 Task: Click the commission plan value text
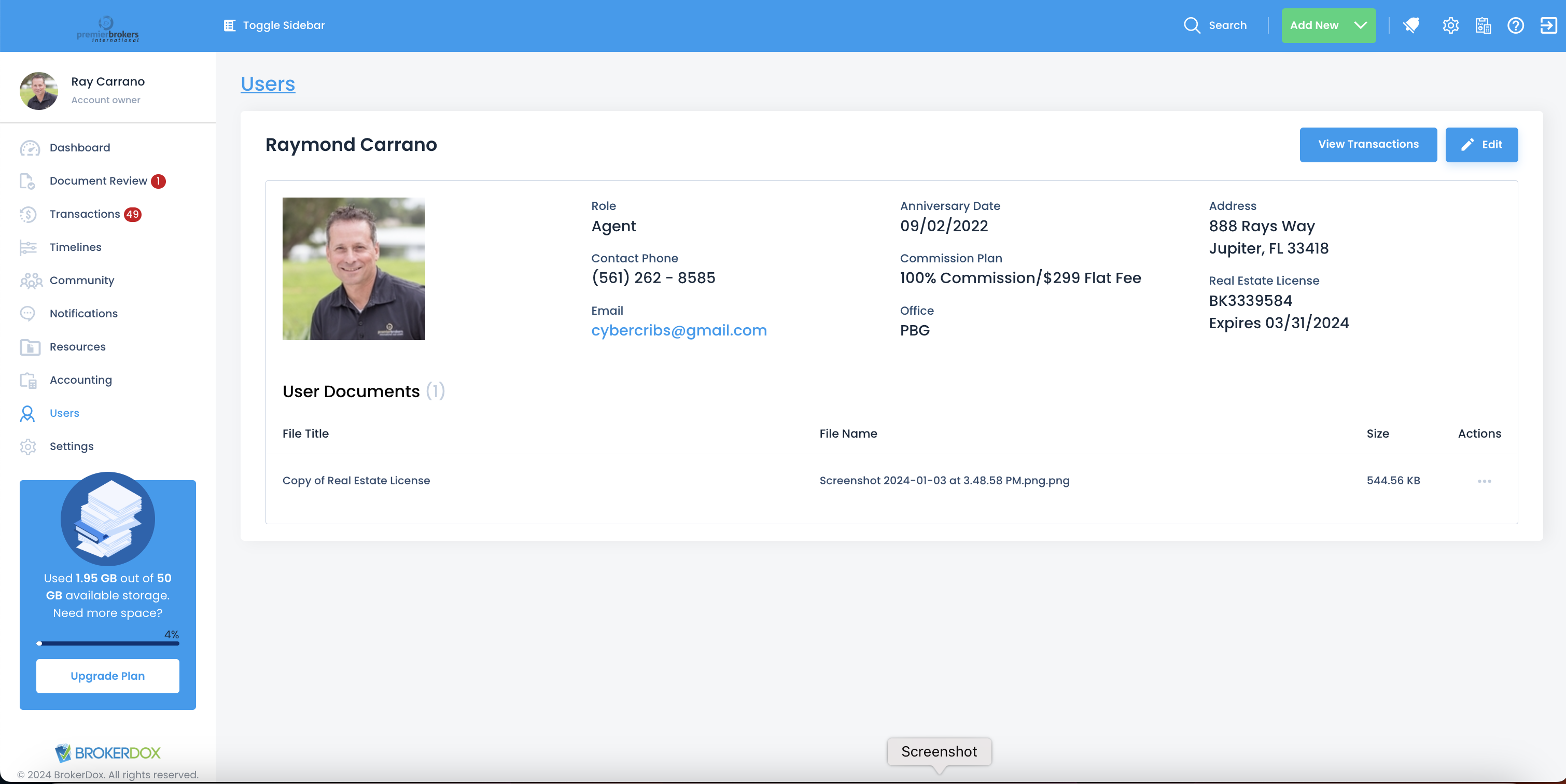point(1020,278)
